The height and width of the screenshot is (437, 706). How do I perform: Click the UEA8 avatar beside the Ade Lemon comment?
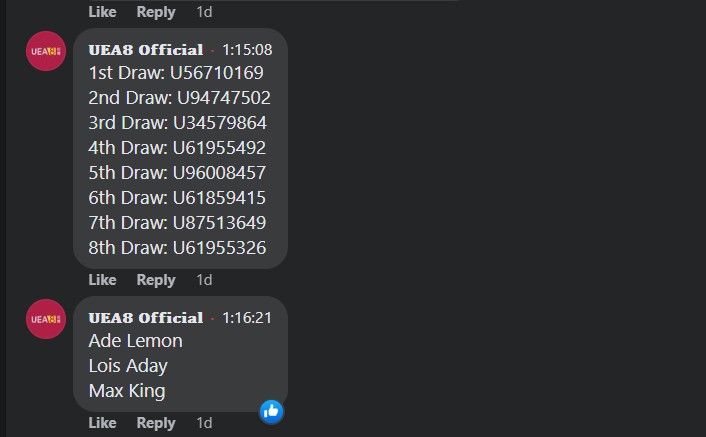click(46, 319)
